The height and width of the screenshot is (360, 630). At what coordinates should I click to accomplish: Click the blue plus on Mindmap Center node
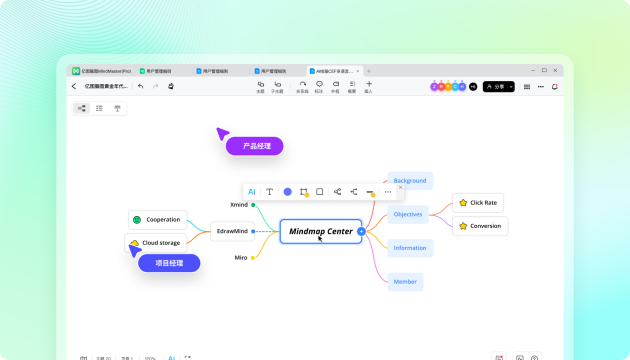tap(361, 231)
